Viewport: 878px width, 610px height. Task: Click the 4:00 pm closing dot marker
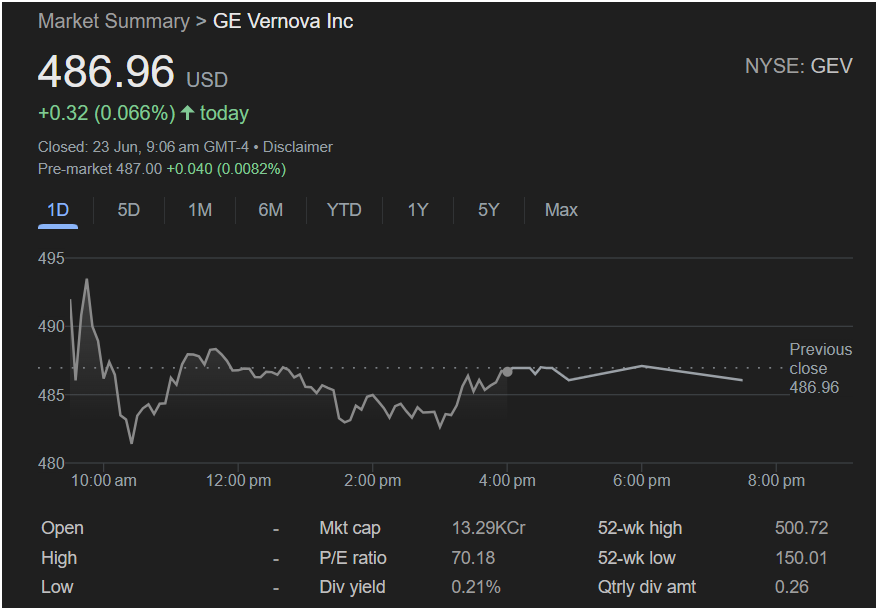click(x=507, y=372)
